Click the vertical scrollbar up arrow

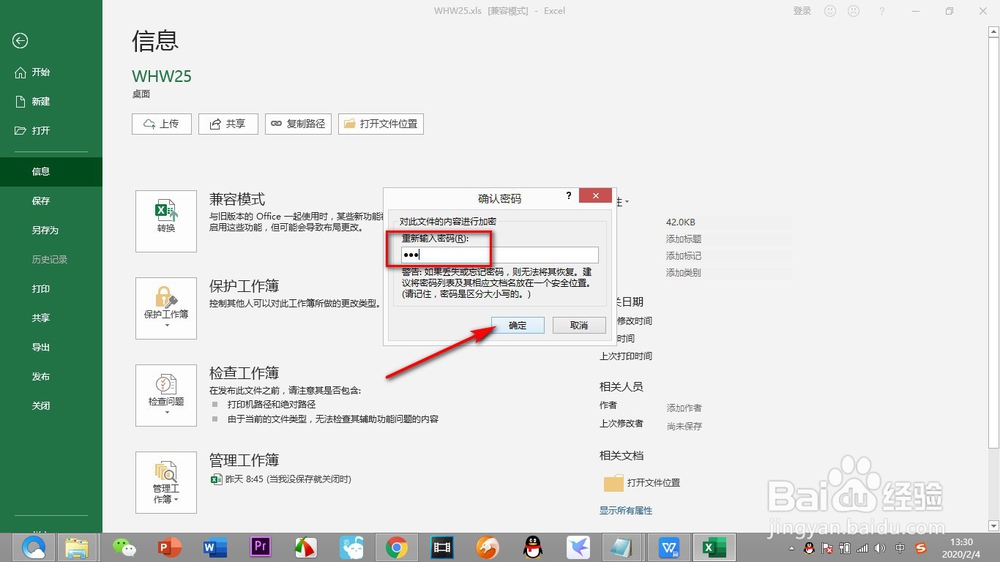[x=994, y=31]
